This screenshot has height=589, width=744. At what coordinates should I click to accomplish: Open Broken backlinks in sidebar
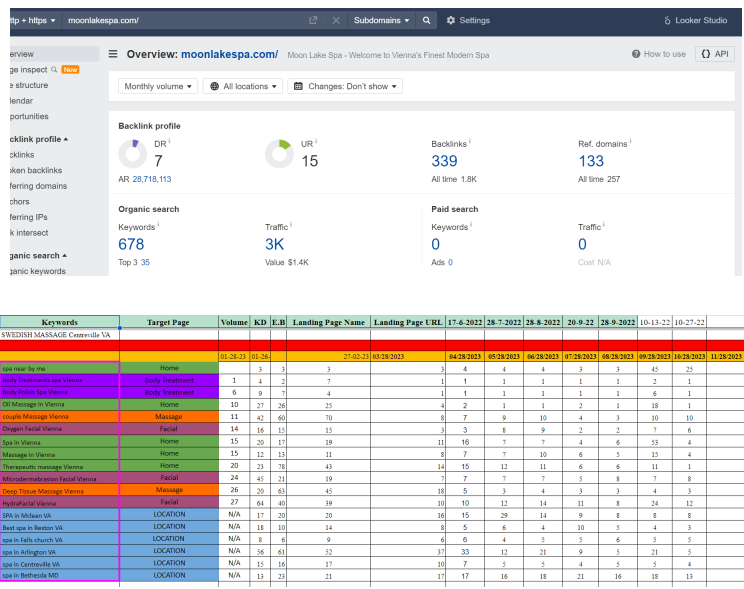coord(36,170)
